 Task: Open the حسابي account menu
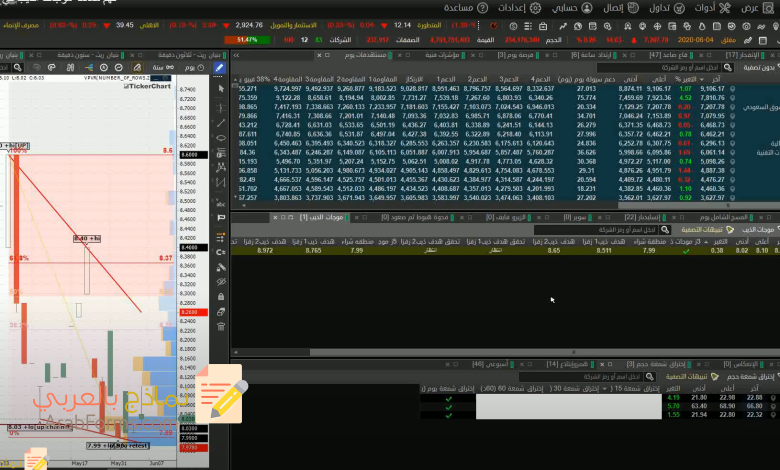point(572,8)
